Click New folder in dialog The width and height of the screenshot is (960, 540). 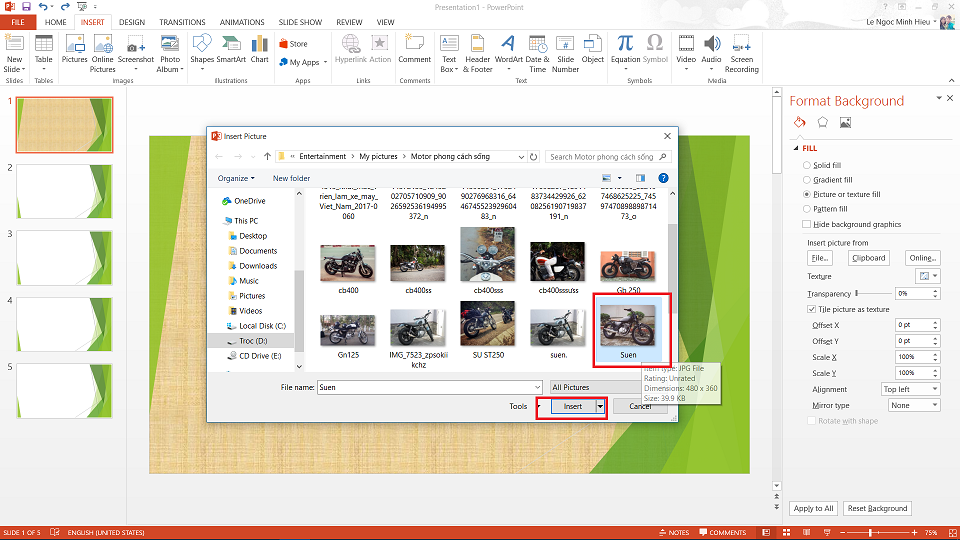[291, 178]
